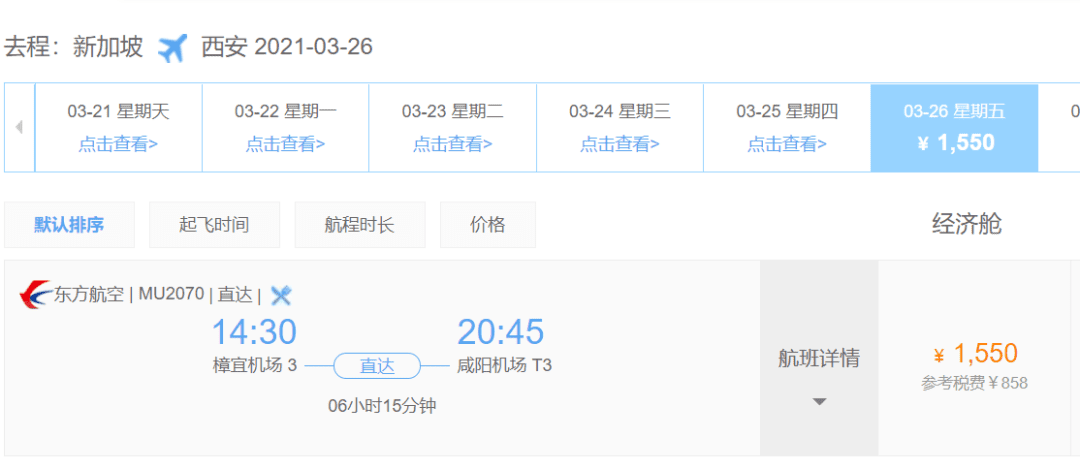
Task: Click the ¥1,550 economy fare price
Action: pos(975,353)
